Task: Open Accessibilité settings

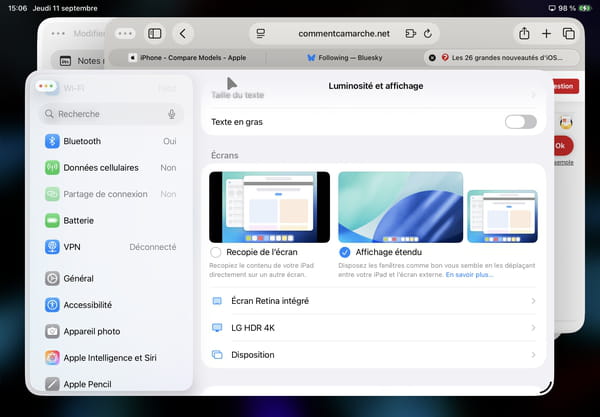Action: pyautogui.click(x=87, y=305)
